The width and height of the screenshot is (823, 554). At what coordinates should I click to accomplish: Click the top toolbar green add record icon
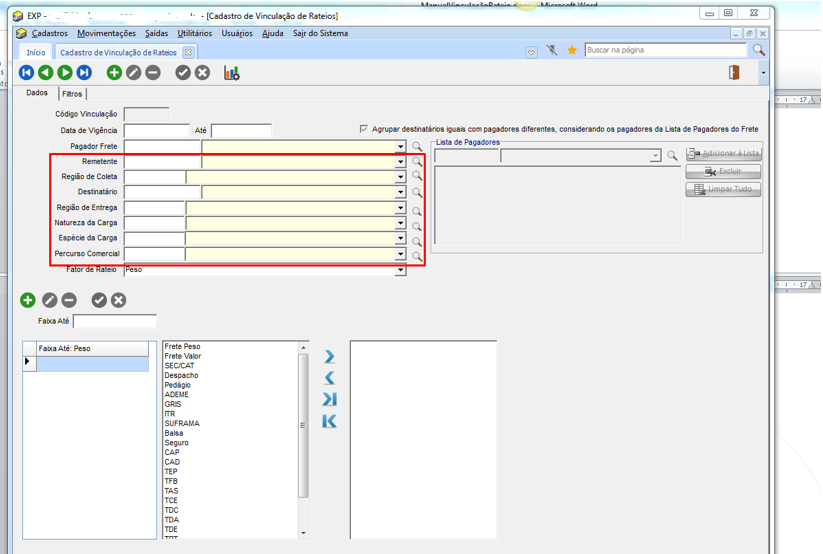(x=114, y=73)
